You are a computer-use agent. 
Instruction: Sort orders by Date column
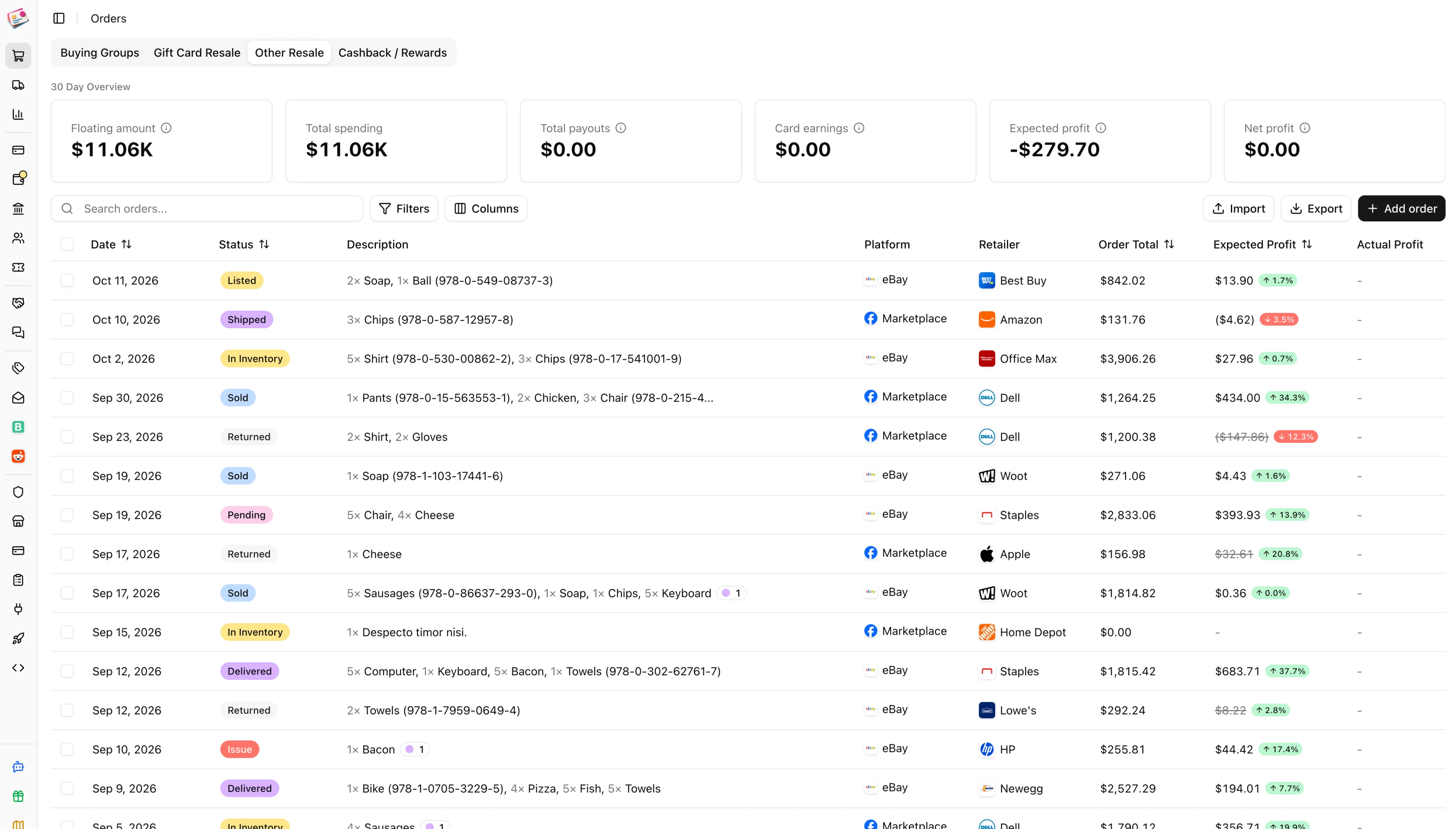coord(111,244)
